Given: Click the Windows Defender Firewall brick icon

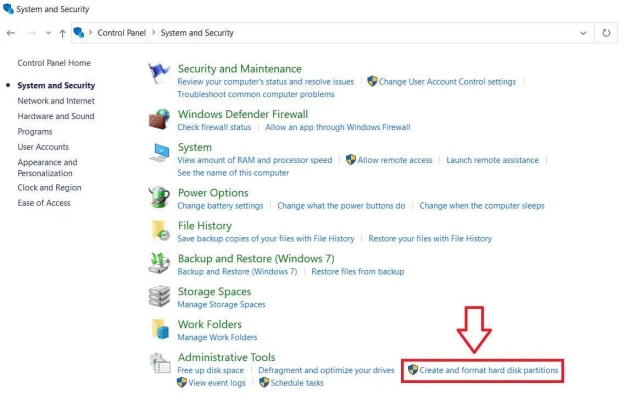Looking at the screenshot, I should 159,120.
